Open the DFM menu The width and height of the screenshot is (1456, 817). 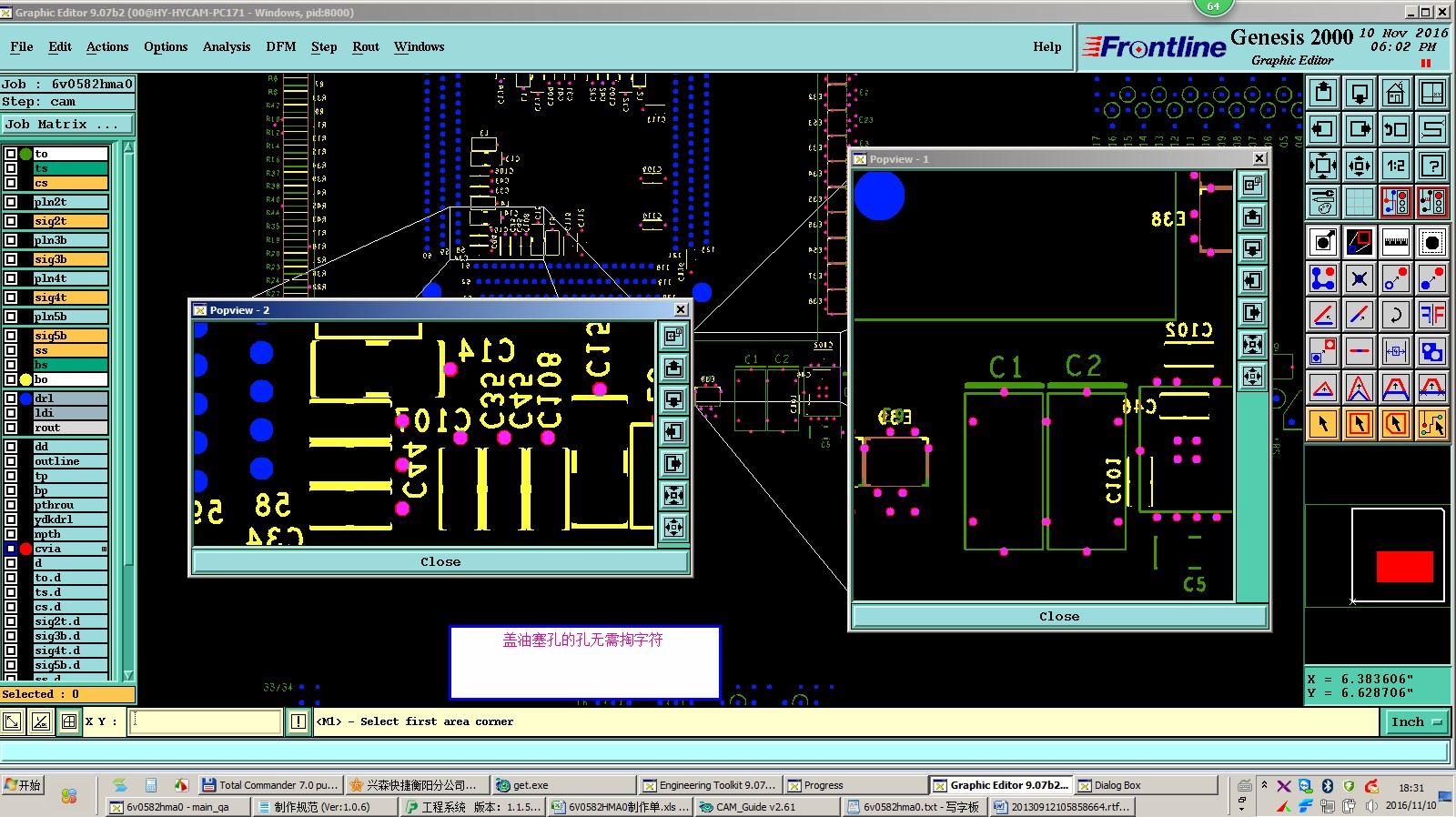[280, 47]
